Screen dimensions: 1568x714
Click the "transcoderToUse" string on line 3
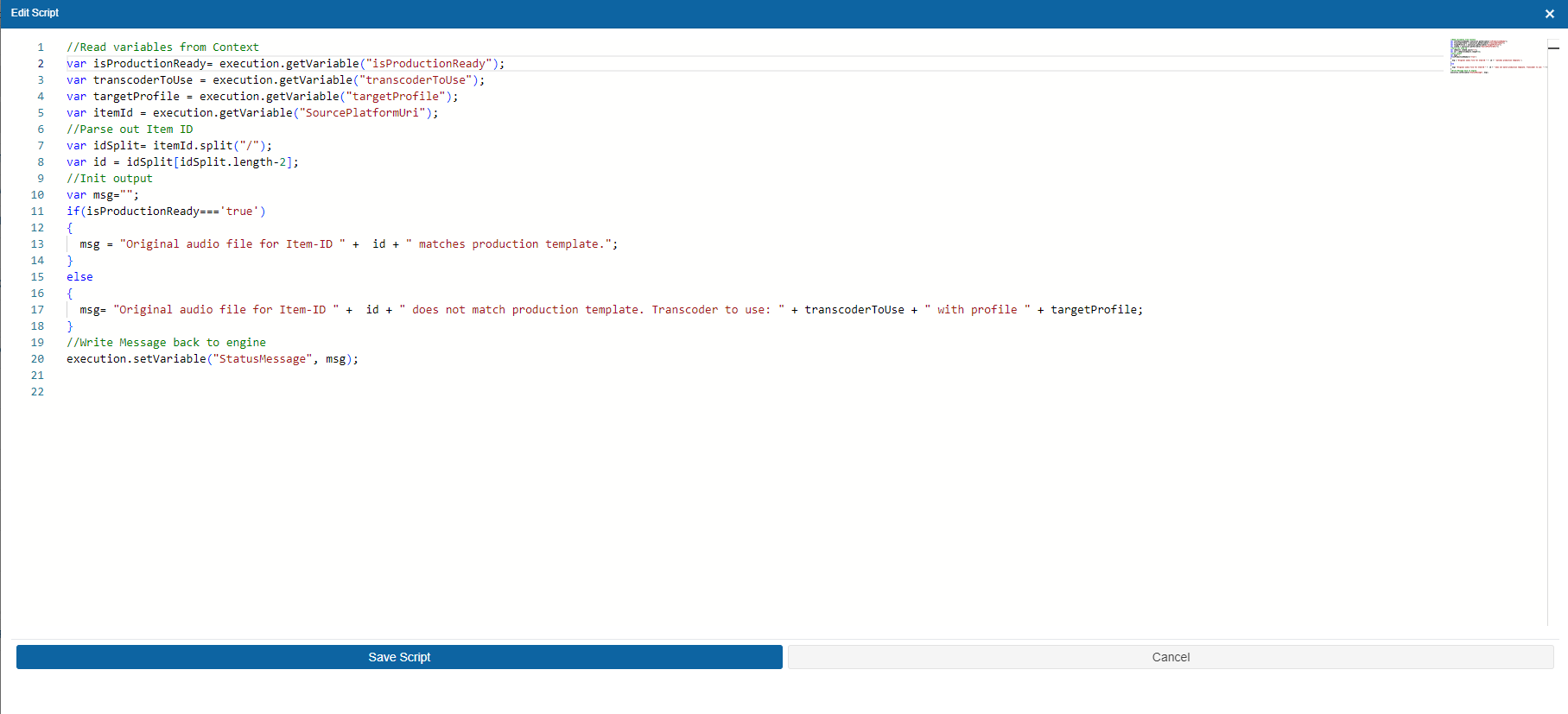coord(416,80)
